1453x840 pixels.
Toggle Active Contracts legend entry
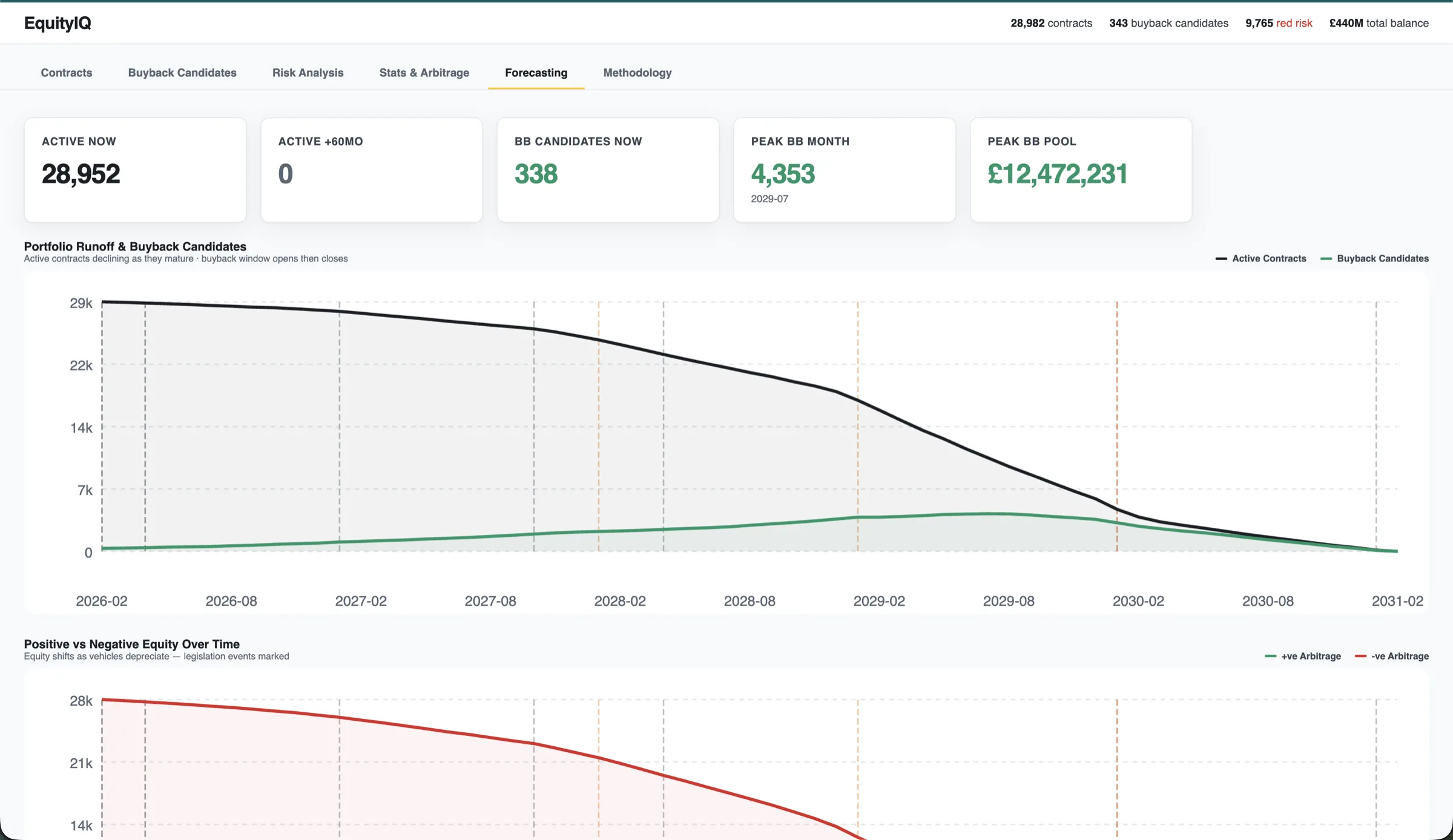point(1260,258)
